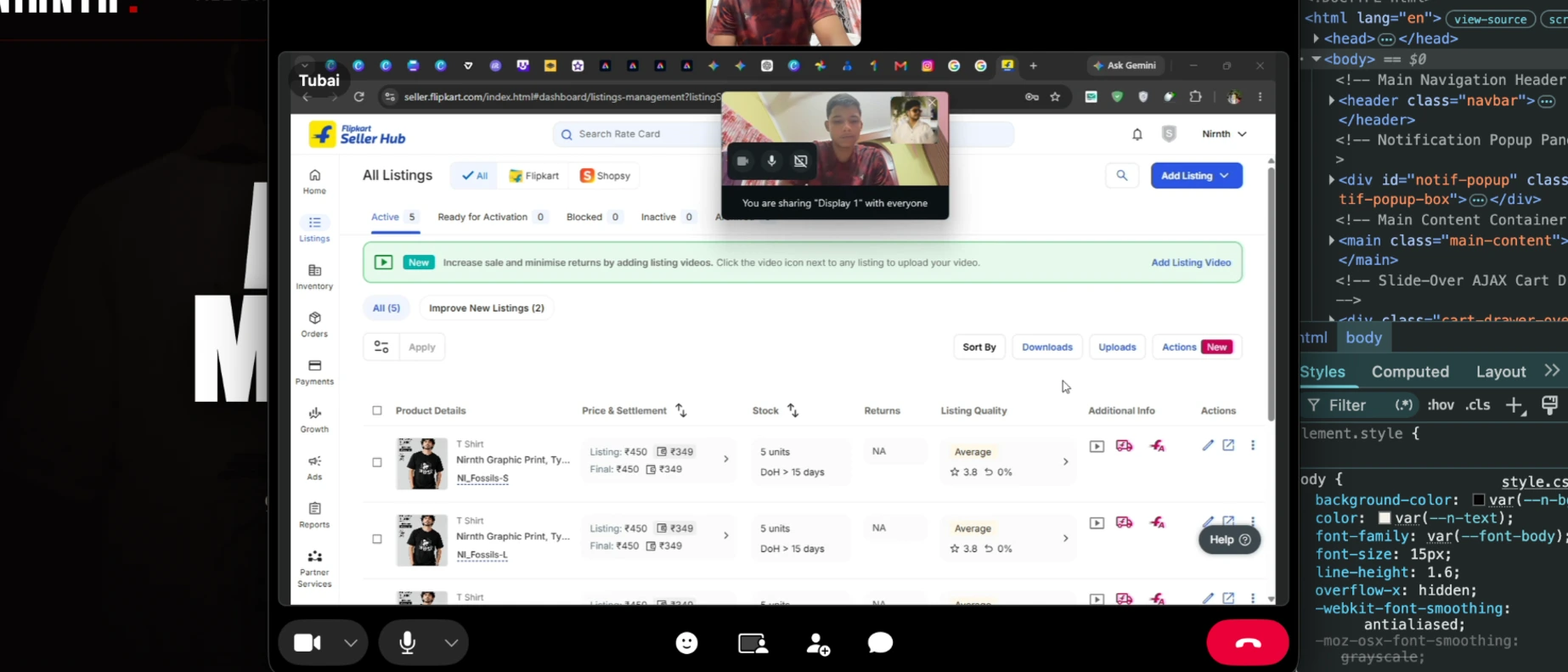Expand the head element in DevTools
This screenshot has height=672, width=1568.
point(1316,38)
